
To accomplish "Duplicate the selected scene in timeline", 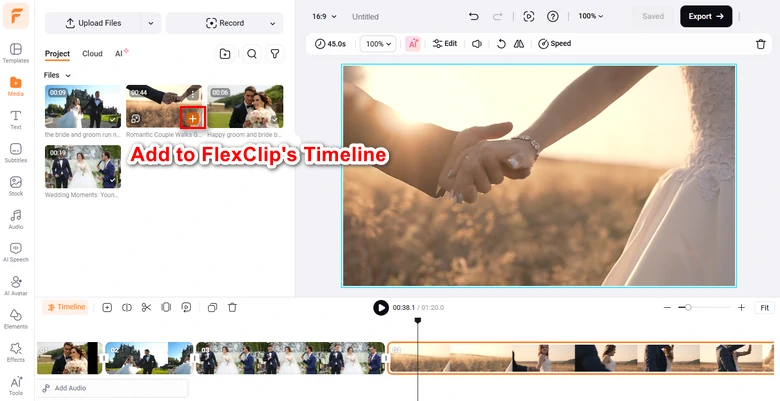I will [x=212, y=307].
